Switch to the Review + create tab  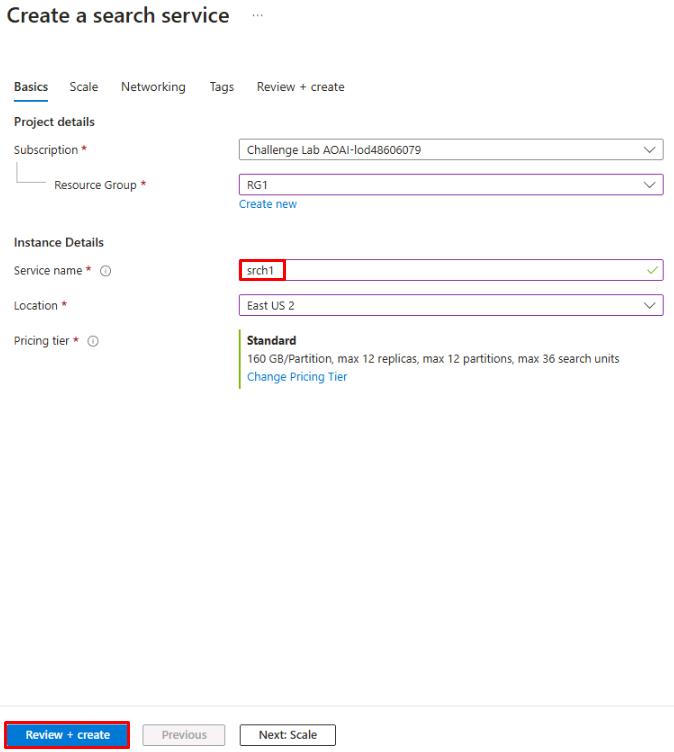click(300, 87)
